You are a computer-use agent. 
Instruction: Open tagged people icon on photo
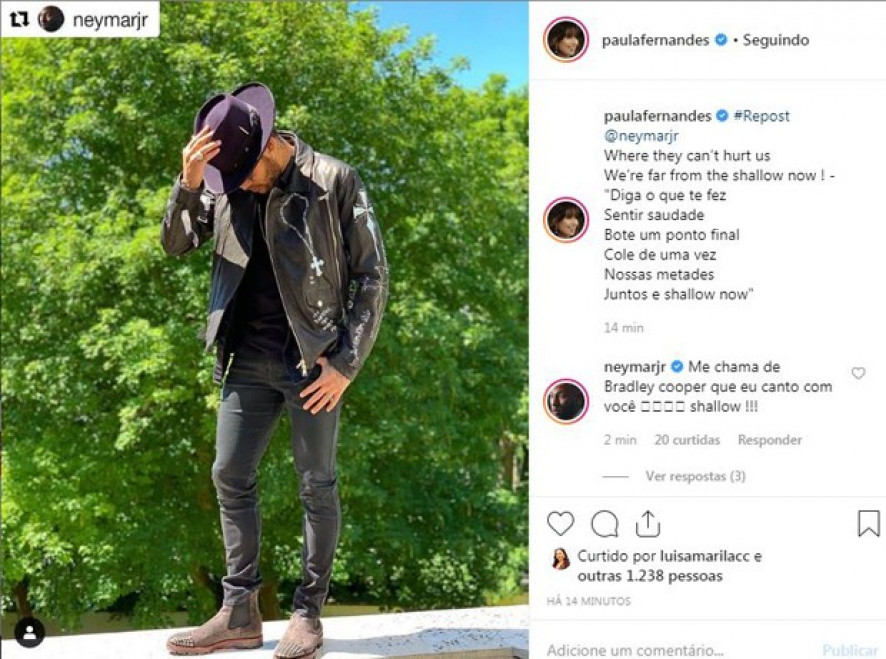tap(29, 632)
